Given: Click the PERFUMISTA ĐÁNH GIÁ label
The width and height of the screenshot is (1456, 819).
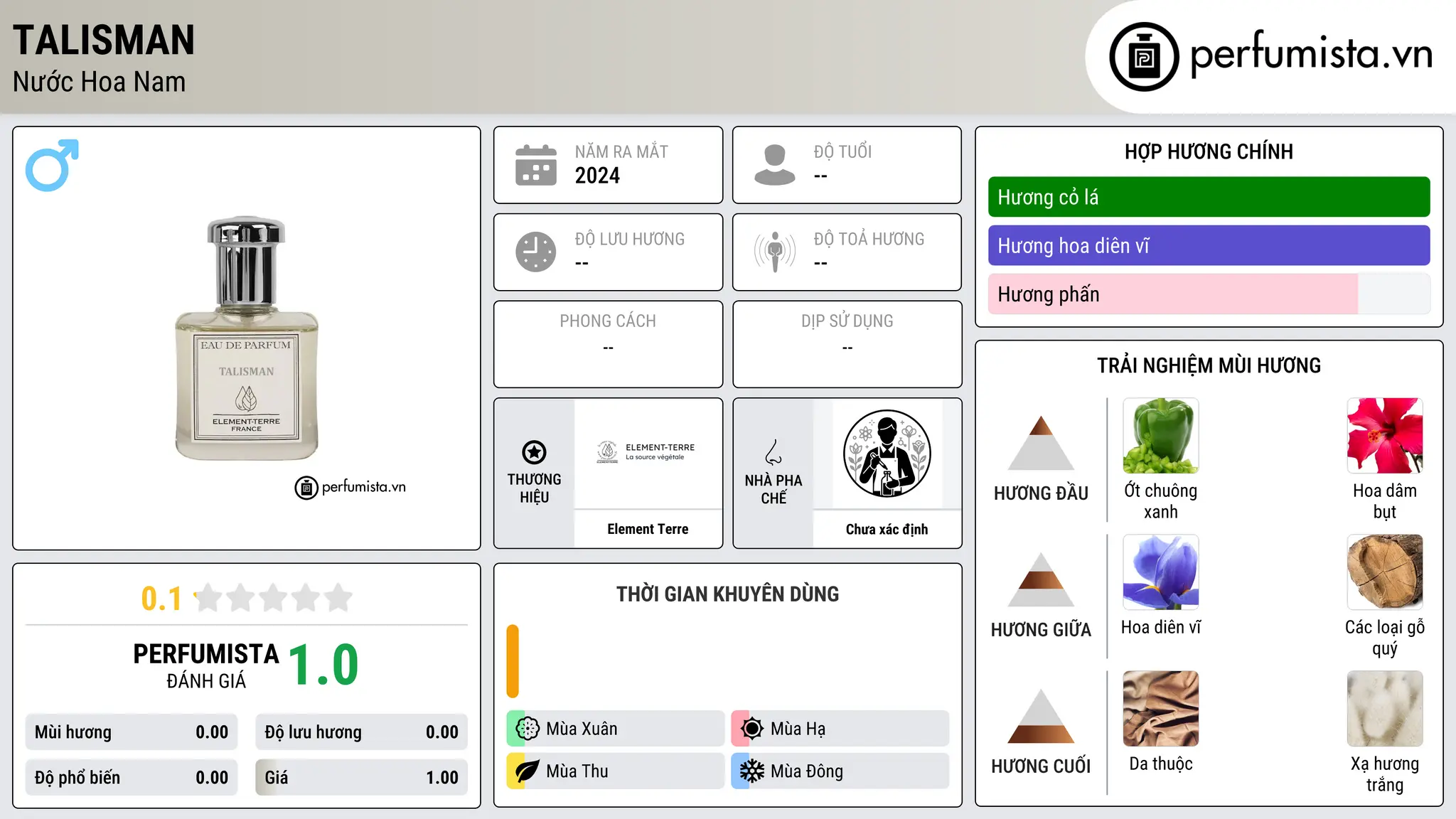Looking at the screenshot, I should (x=206, y=665).
